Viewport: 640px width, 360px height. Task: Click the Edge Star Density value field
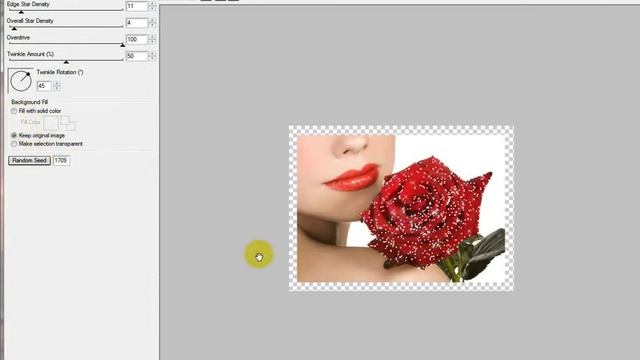coord(136,6)
